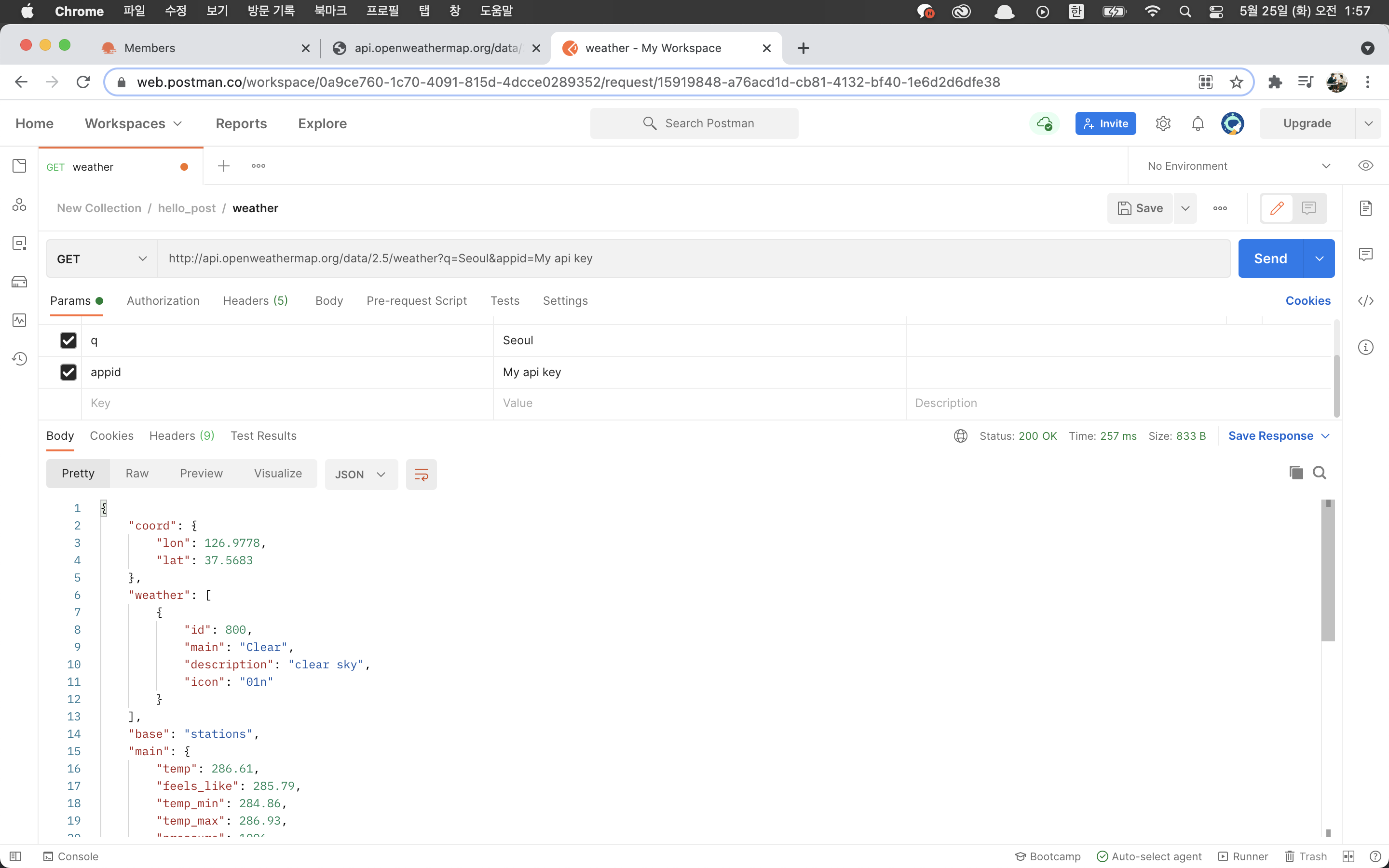Open the settings gear icon
Viewport: 1389px width, 868px height.
1163,123
